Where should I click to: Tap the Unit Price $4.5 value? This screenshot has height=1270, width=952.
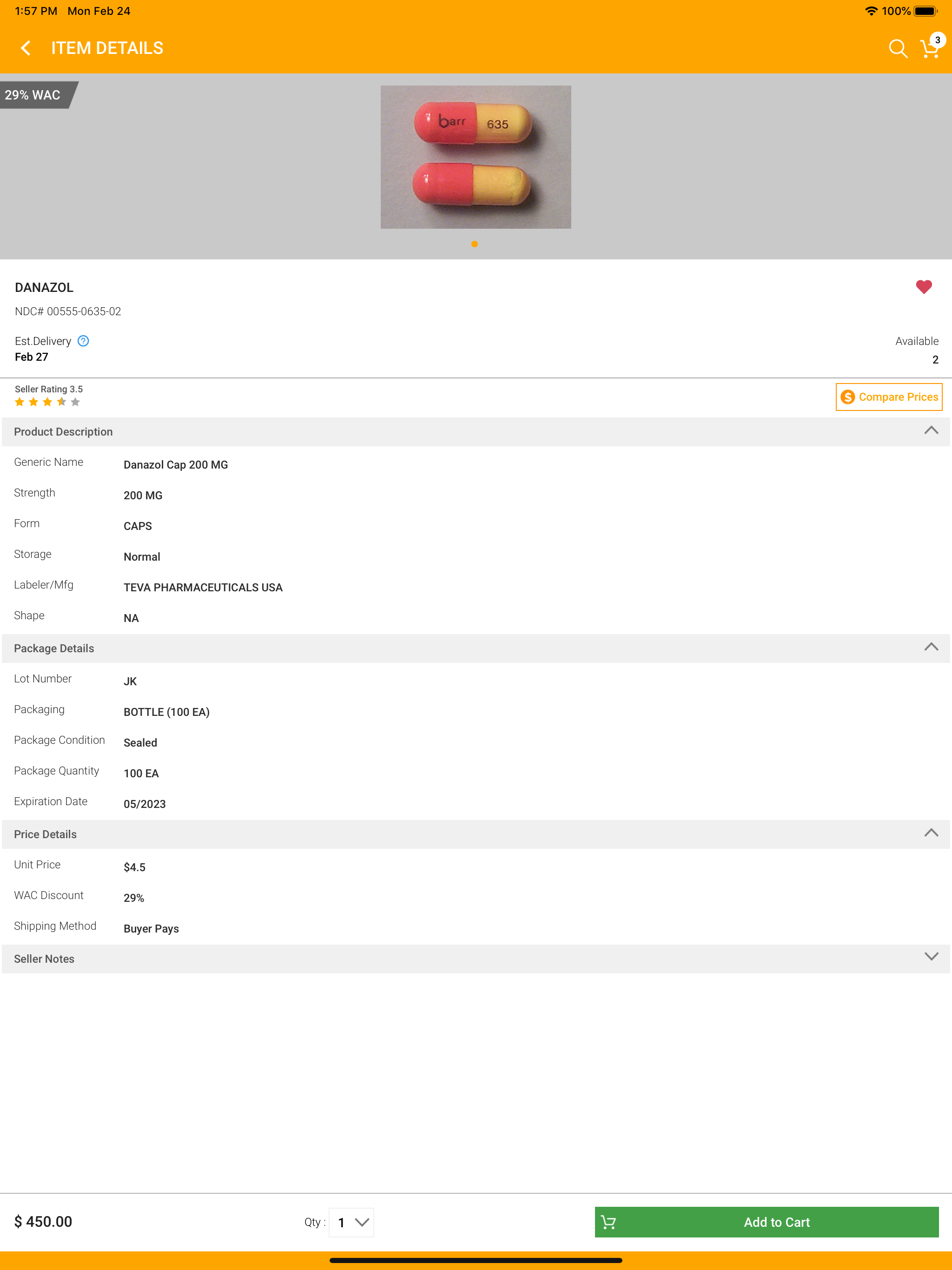pyautogui.click(x=134, y=867)
